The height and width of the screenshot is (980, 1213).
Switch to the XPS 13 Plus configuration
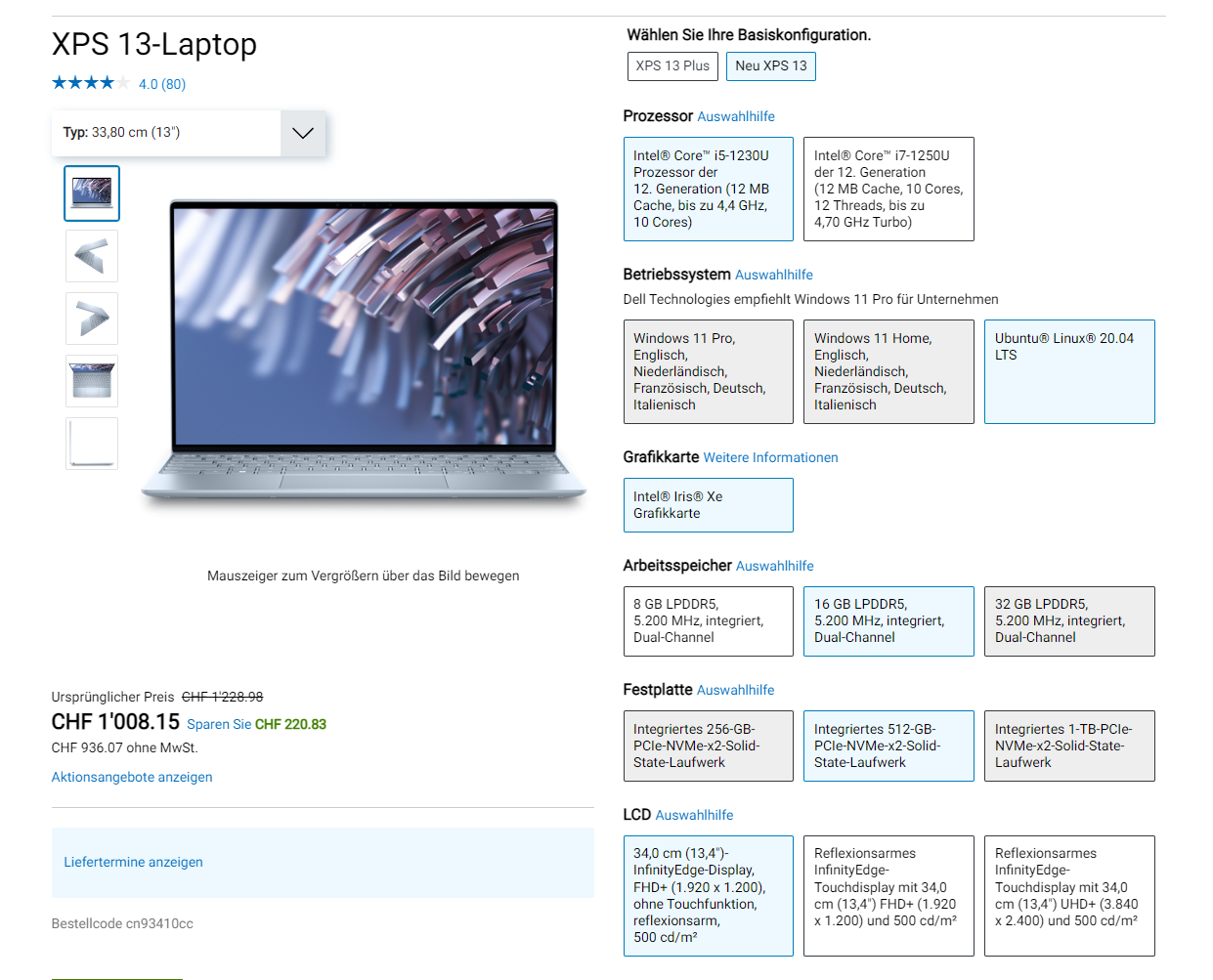coord(672,66)
